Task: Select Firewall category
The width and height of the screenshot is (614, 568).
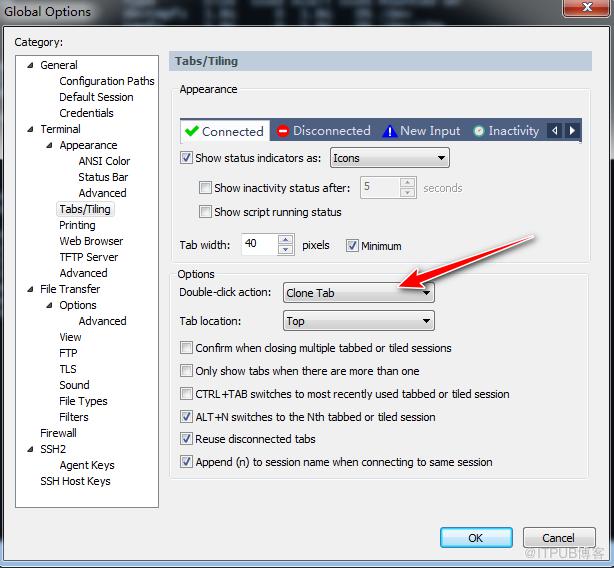Action: (x=58, y=433)
